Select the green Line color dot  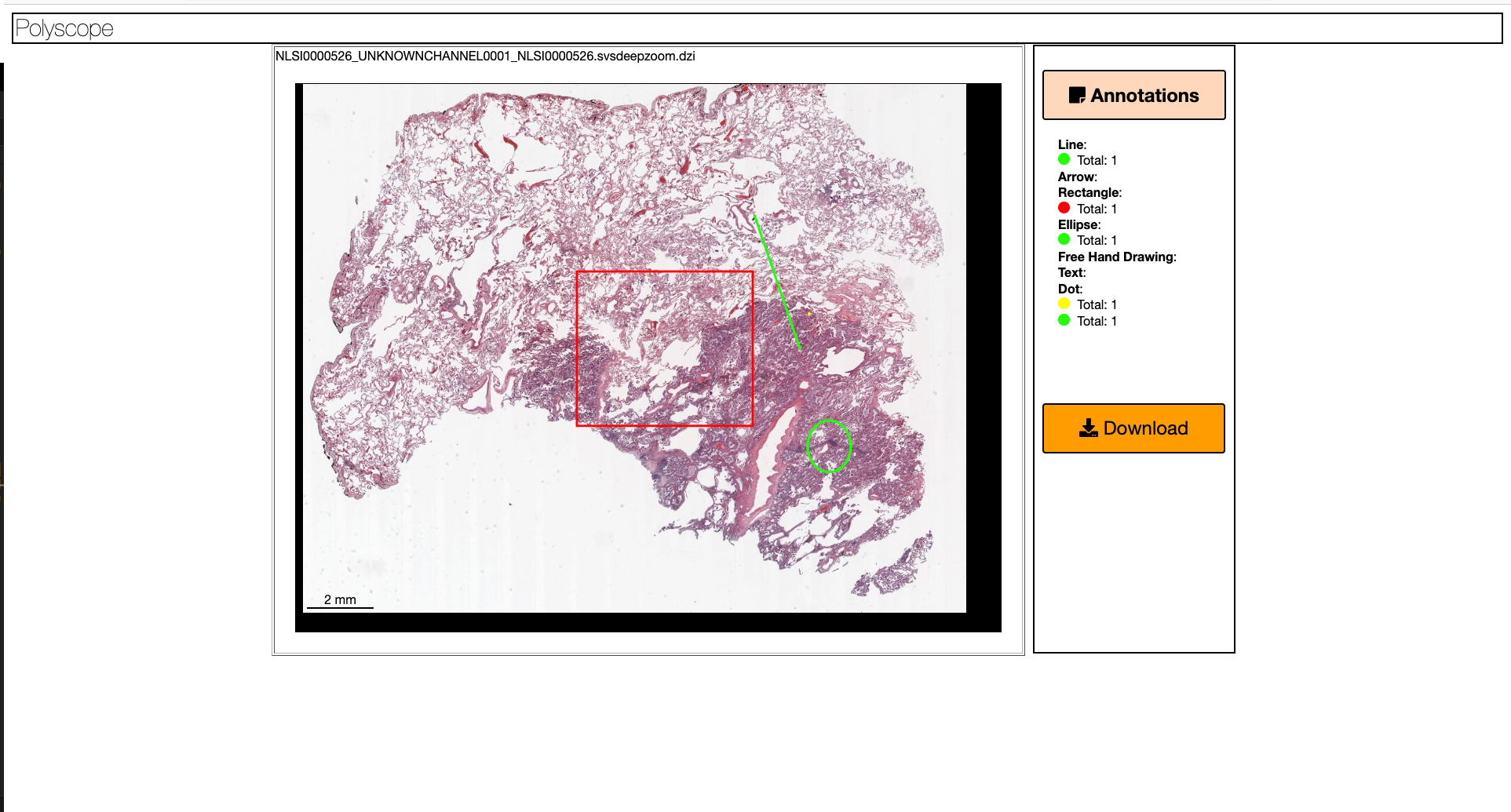coord(1064,159)
